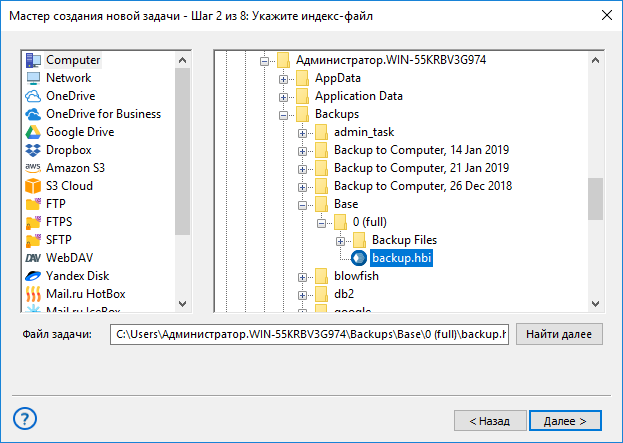Expand the Application Data folder node
Viewport: 623px width, 443px height.
[283, 97]
